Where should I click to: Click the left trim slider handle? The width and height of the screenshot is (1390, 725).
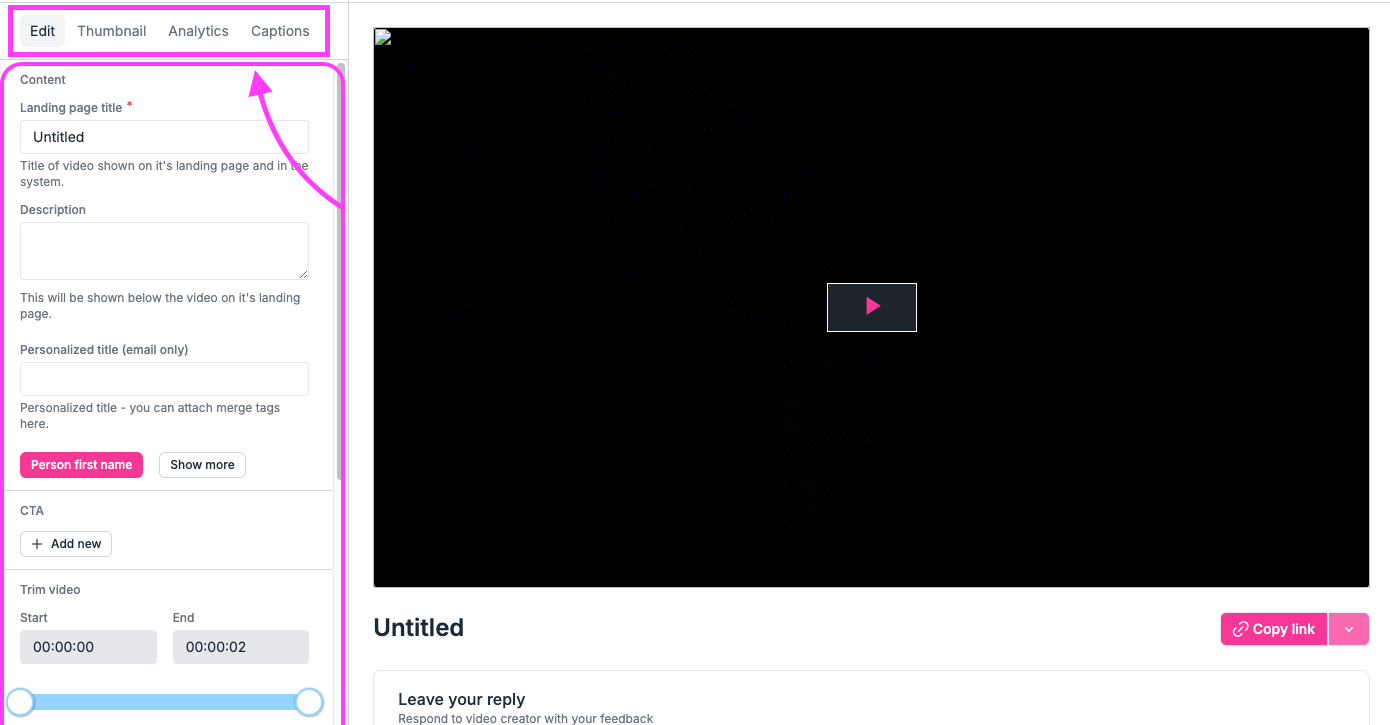(20, 702)
